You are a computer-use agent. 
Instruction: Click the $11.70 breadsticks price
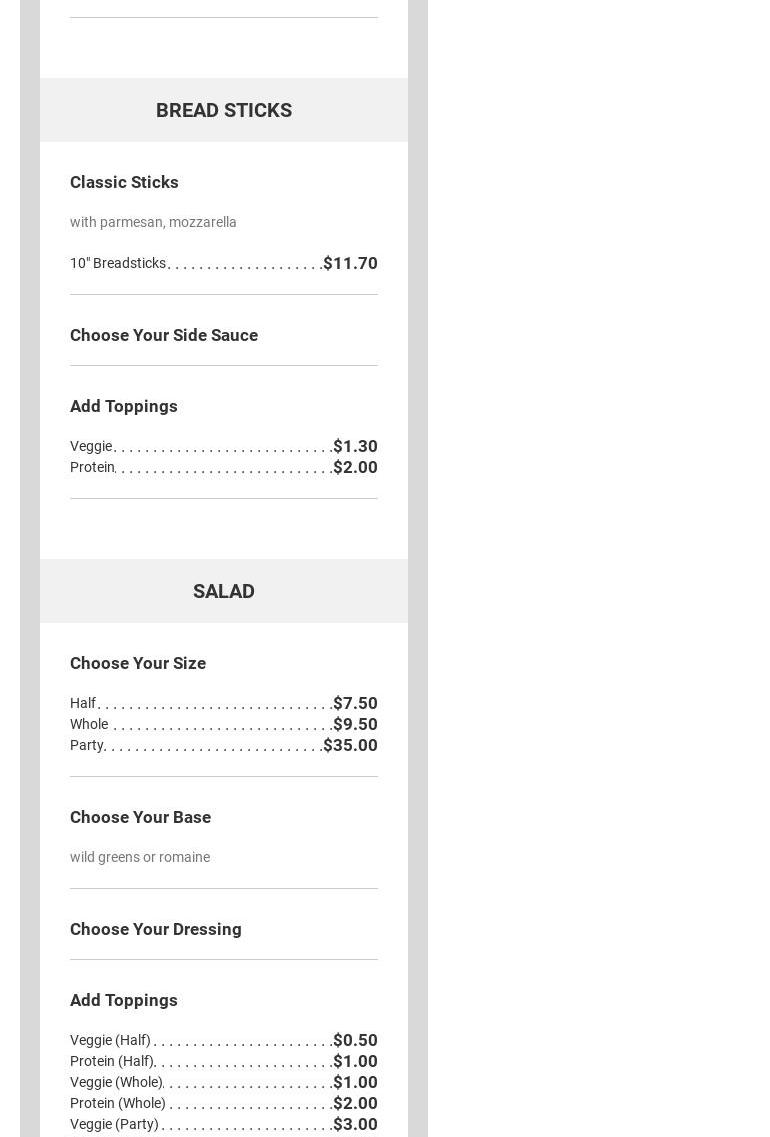coord(350,263)
